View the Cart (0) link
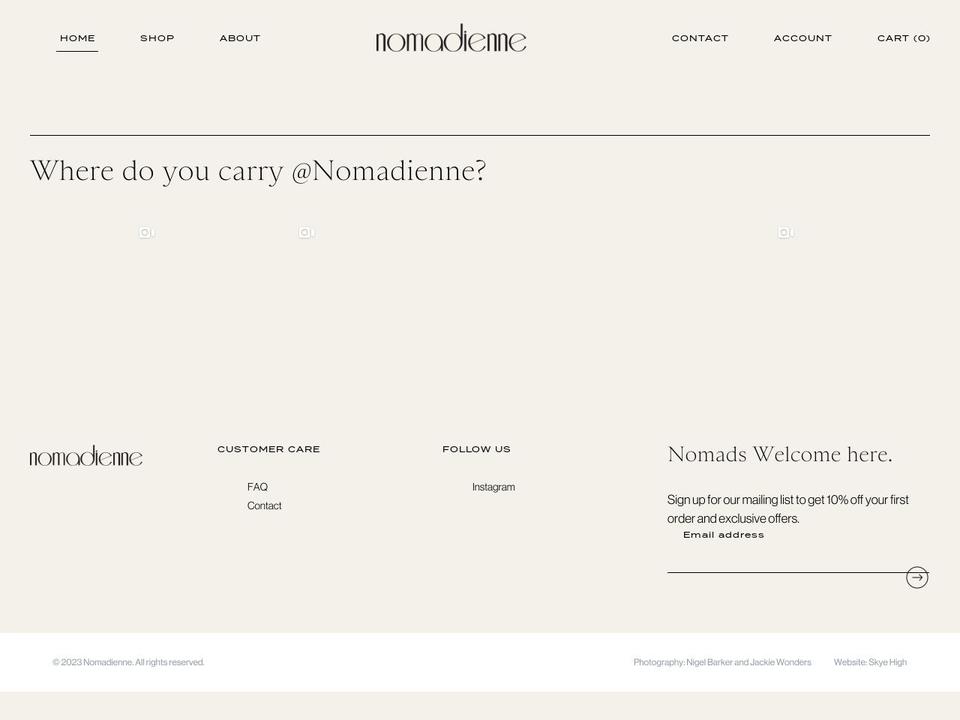Image resolution: width=960 pixels, height=720 pixels. (x=904, y=38)
